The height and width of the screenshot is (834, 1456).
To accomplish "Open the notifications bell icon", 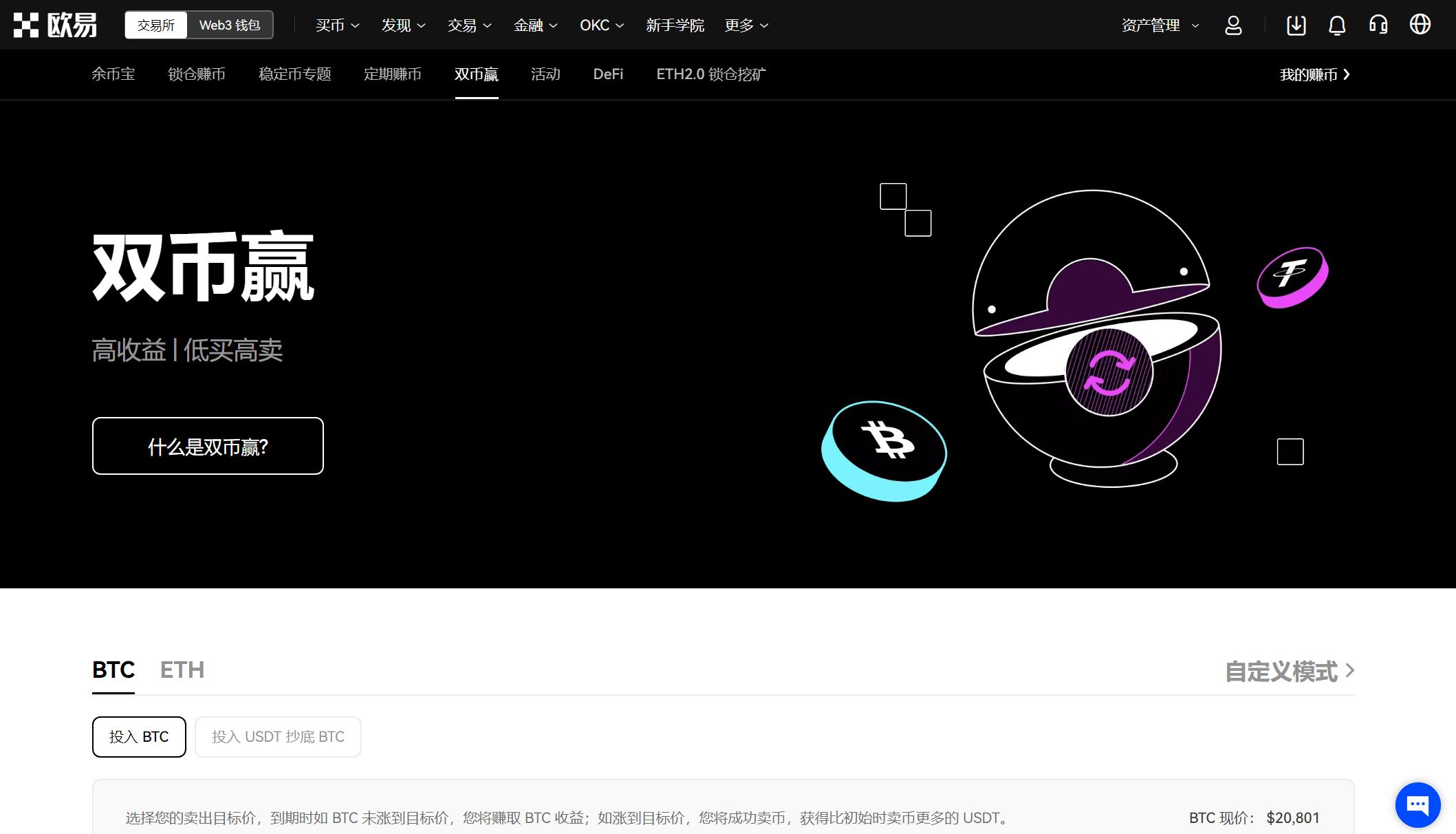I will (x=1336, y=25).
